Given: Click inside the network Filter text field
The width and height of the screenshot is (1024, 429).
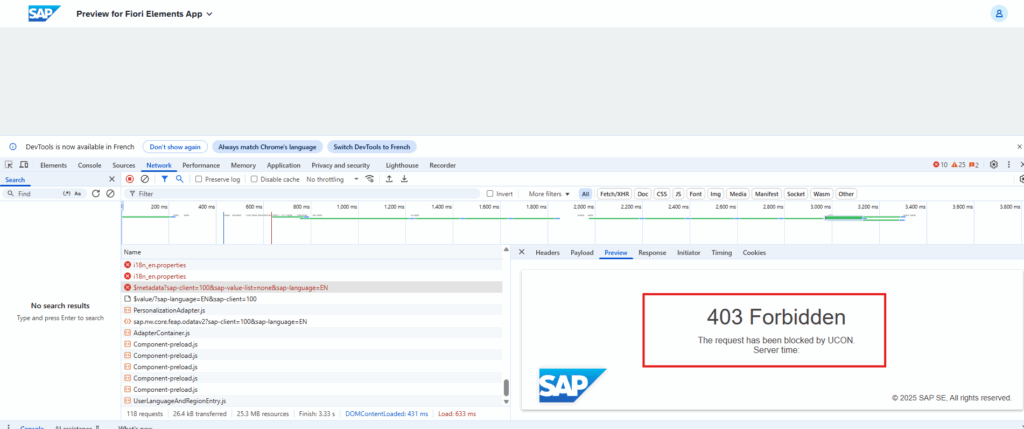Looking at the screenshot, I should pos(300,193).
